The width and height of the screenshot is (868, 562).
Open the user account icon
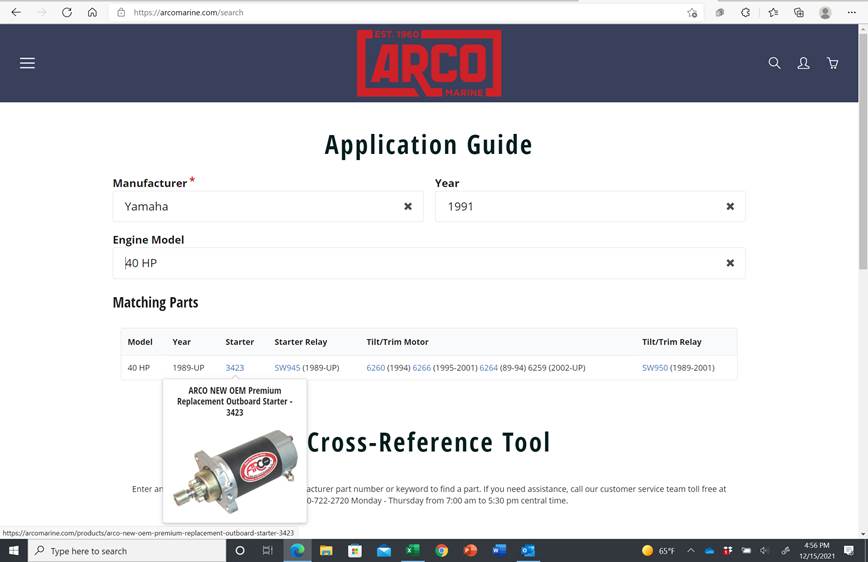pos(803,63)
